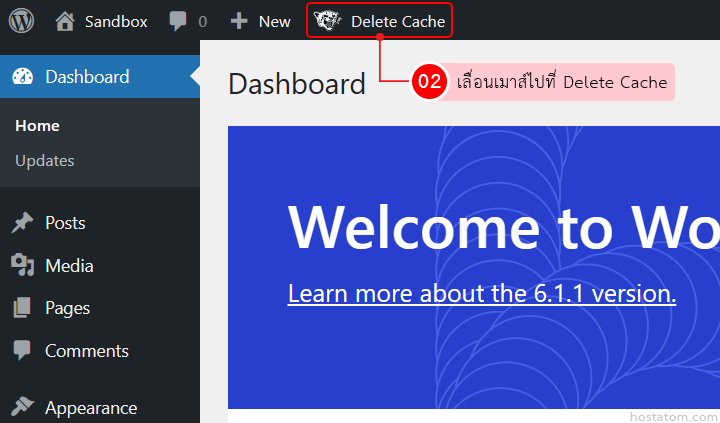
Task: Click the Dashboard gauge icon in sidebar
Action: [x=23, y=77]
